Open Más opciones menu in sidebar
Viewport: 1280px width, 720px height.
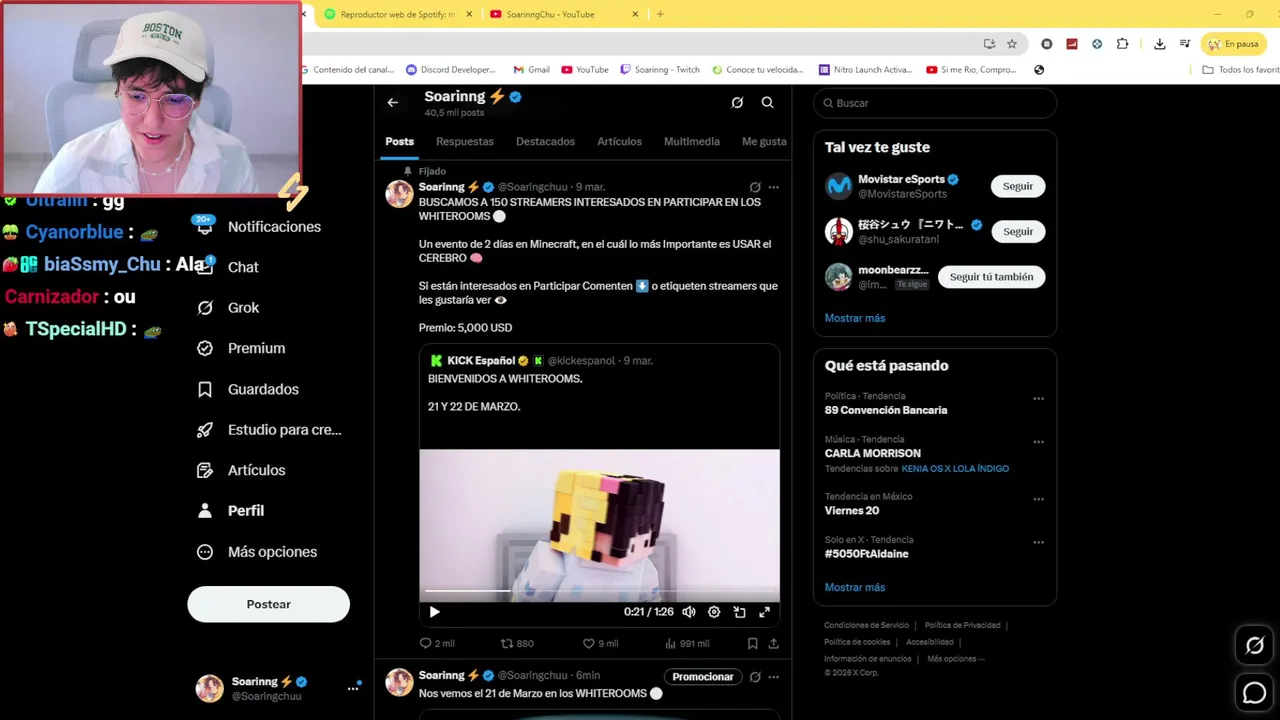click(x=257, y=552)
